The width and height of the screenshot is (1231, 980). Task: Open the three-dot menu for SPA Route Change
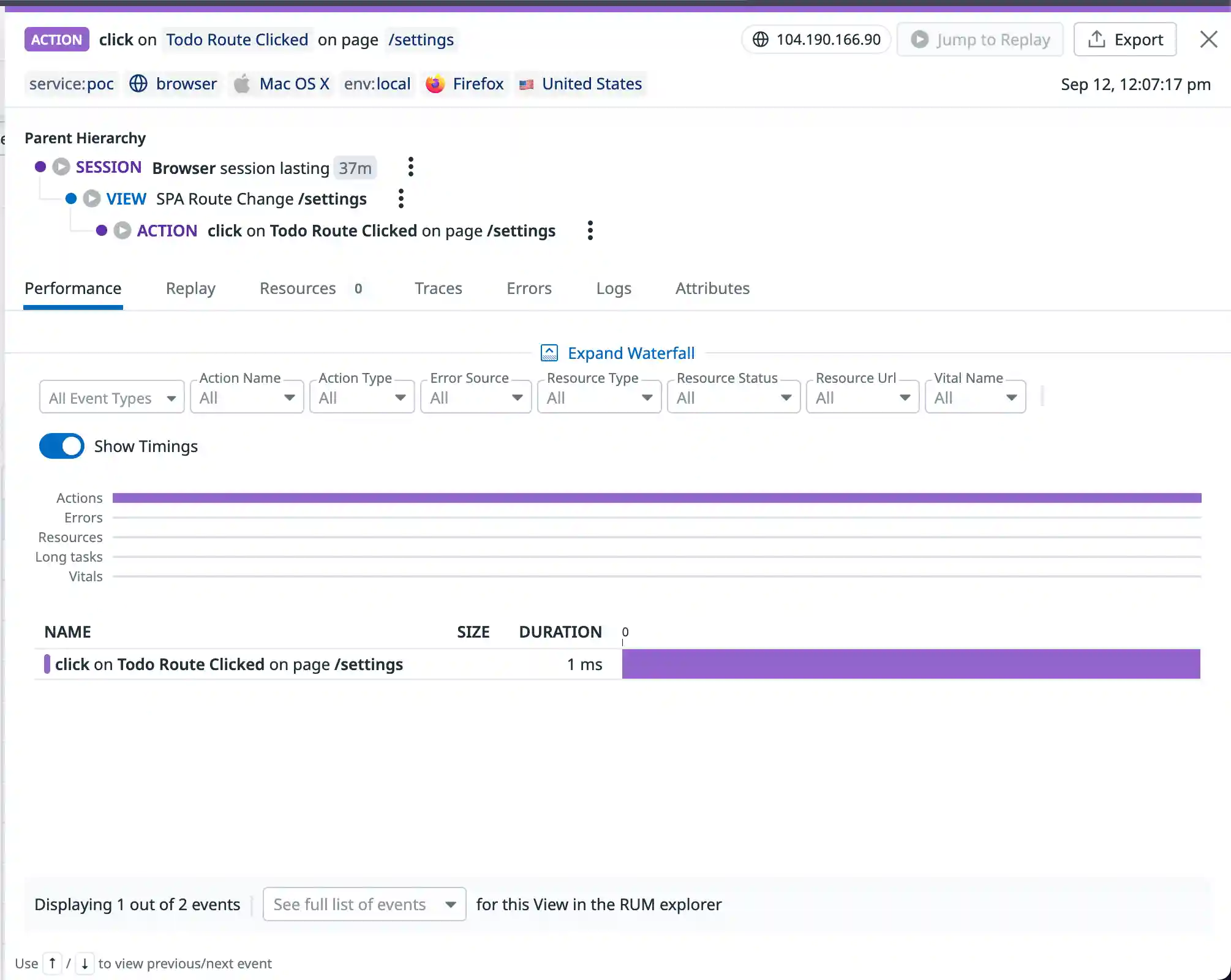point(401,198)
